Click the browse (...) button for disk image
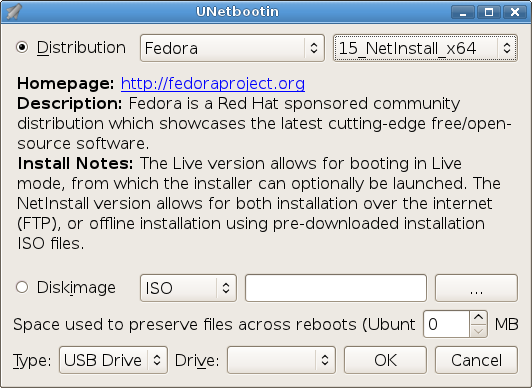This screenshot has height=388, width=532. (476, 288)
